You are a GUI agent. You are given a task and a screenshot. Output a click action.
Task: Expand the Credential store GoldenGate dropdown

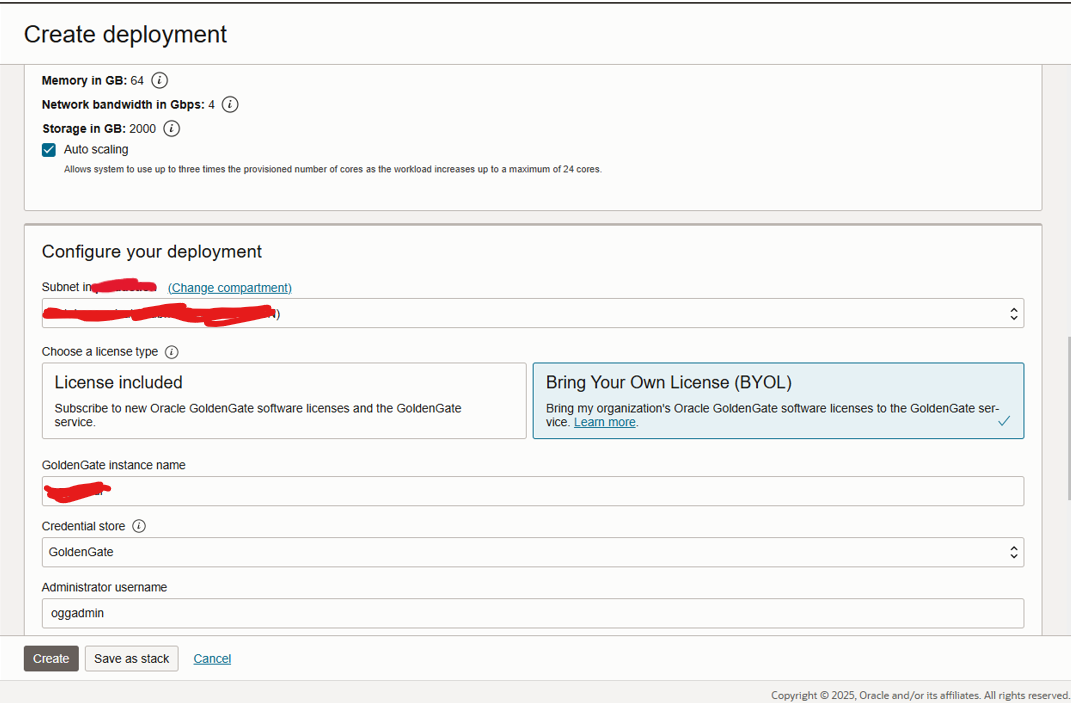(533, 552)
